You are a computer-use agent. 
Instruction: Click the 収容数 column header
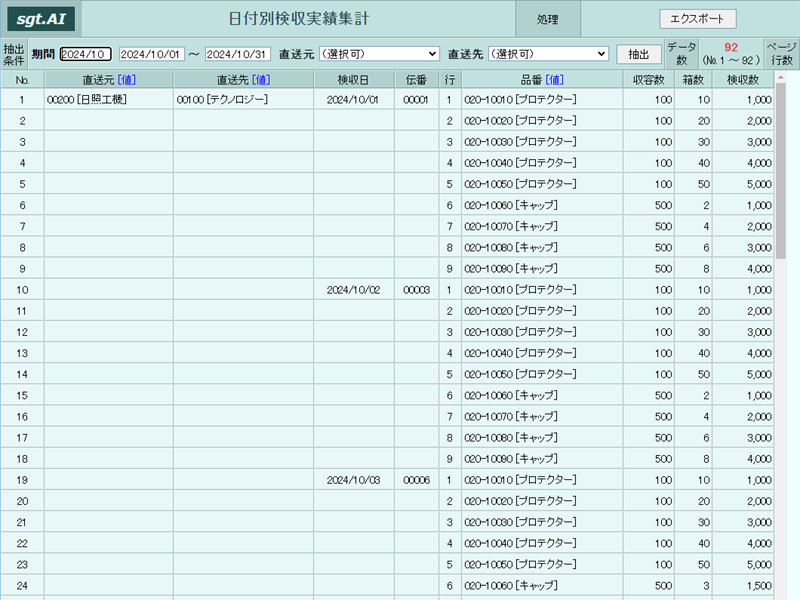648,80
